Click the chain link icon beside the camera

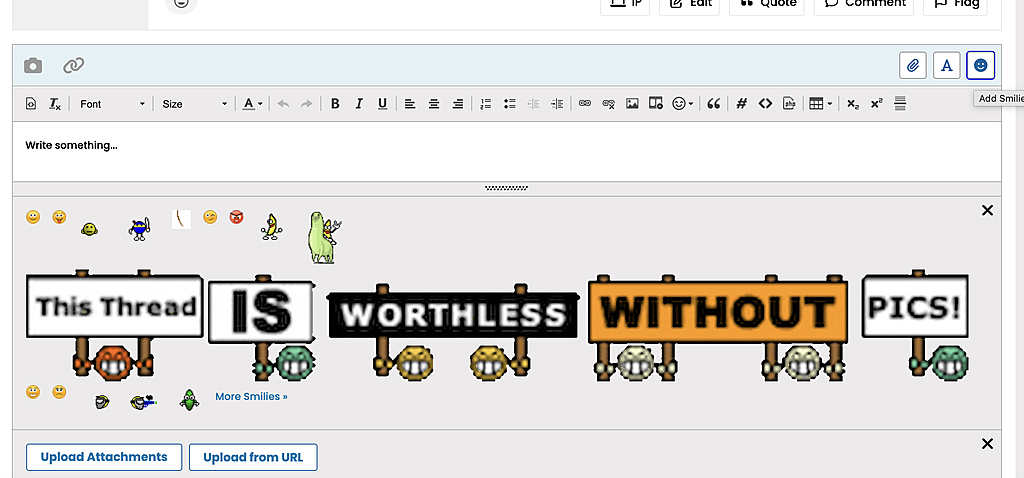[74, 65]
